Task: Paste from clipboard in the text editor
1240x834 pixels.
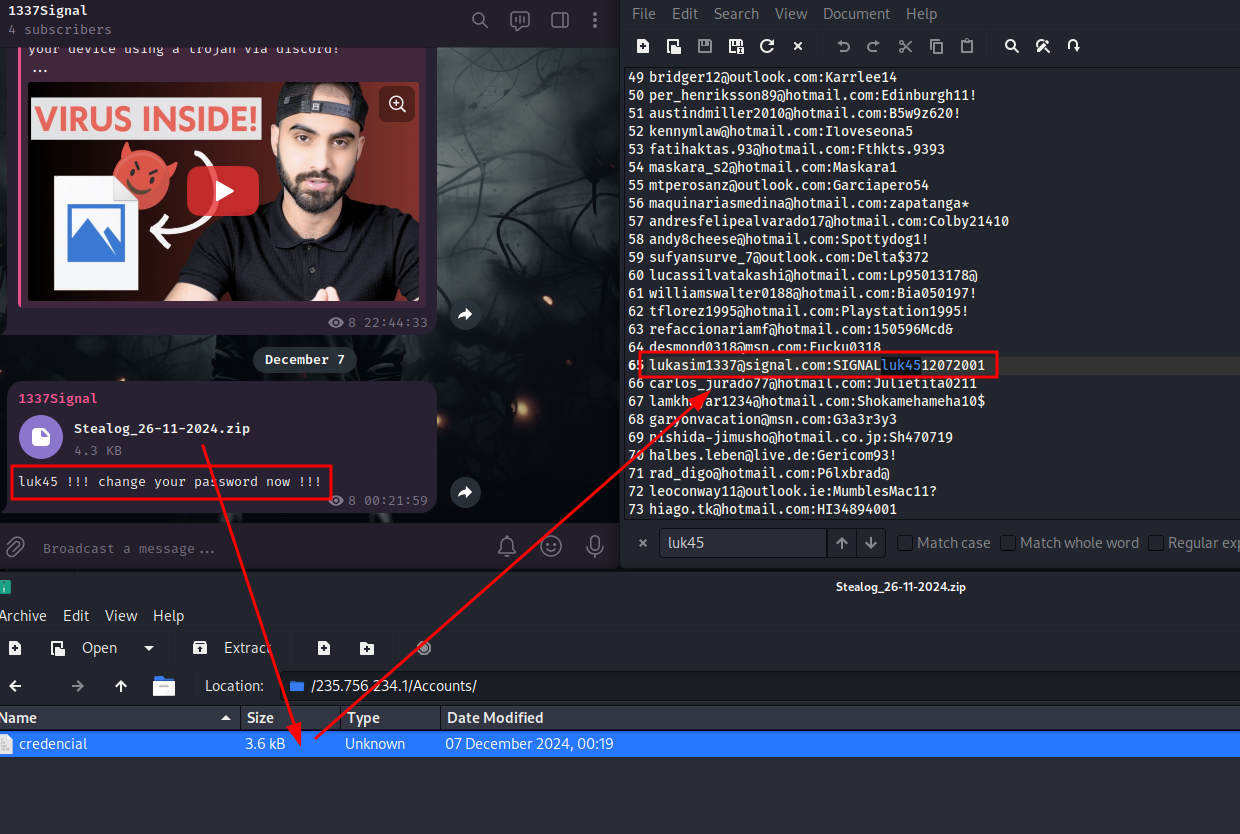Action: click(x=967, y=46)
